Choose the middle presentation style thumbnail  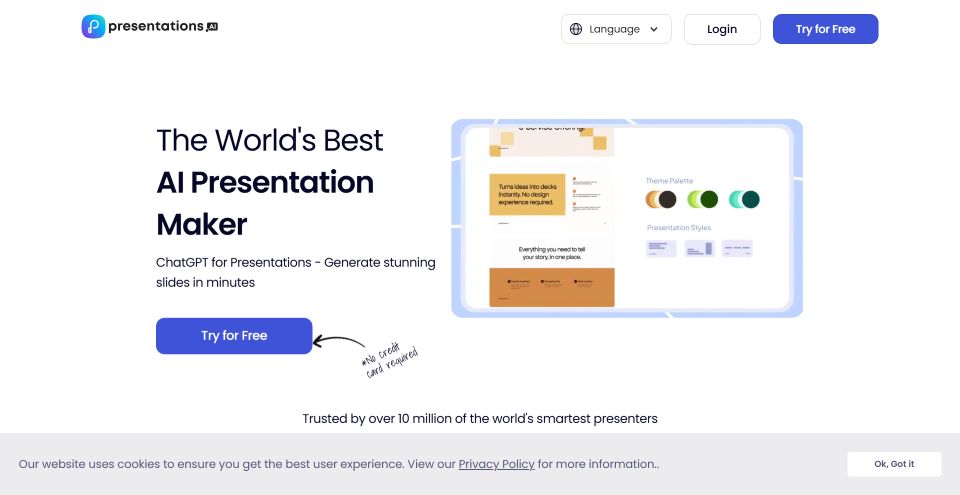tap(699, 248)
